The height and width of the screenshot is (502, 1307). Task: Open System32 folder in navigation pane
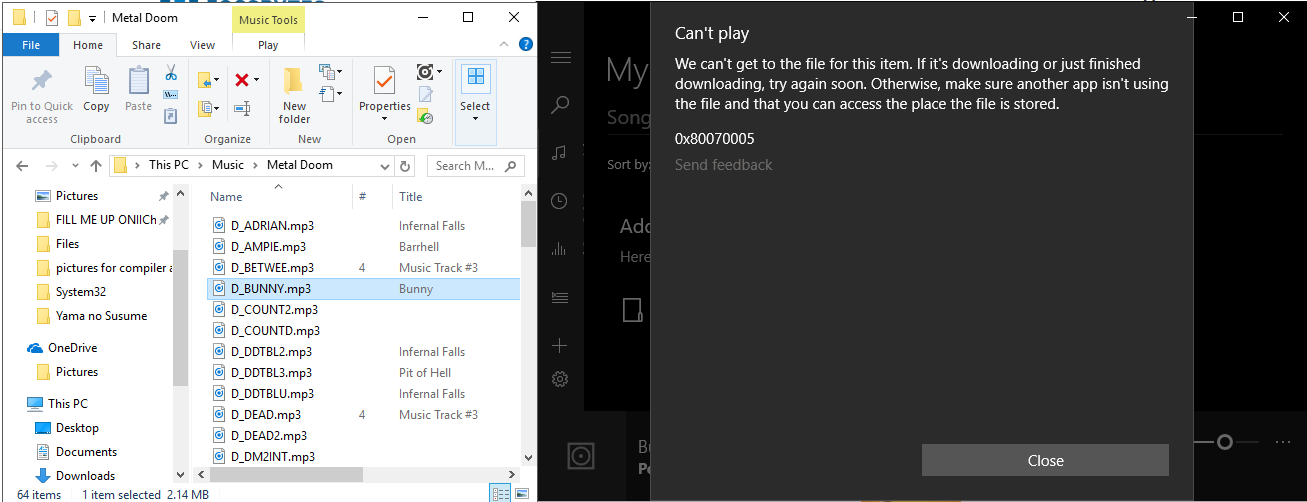pos(80,292)
